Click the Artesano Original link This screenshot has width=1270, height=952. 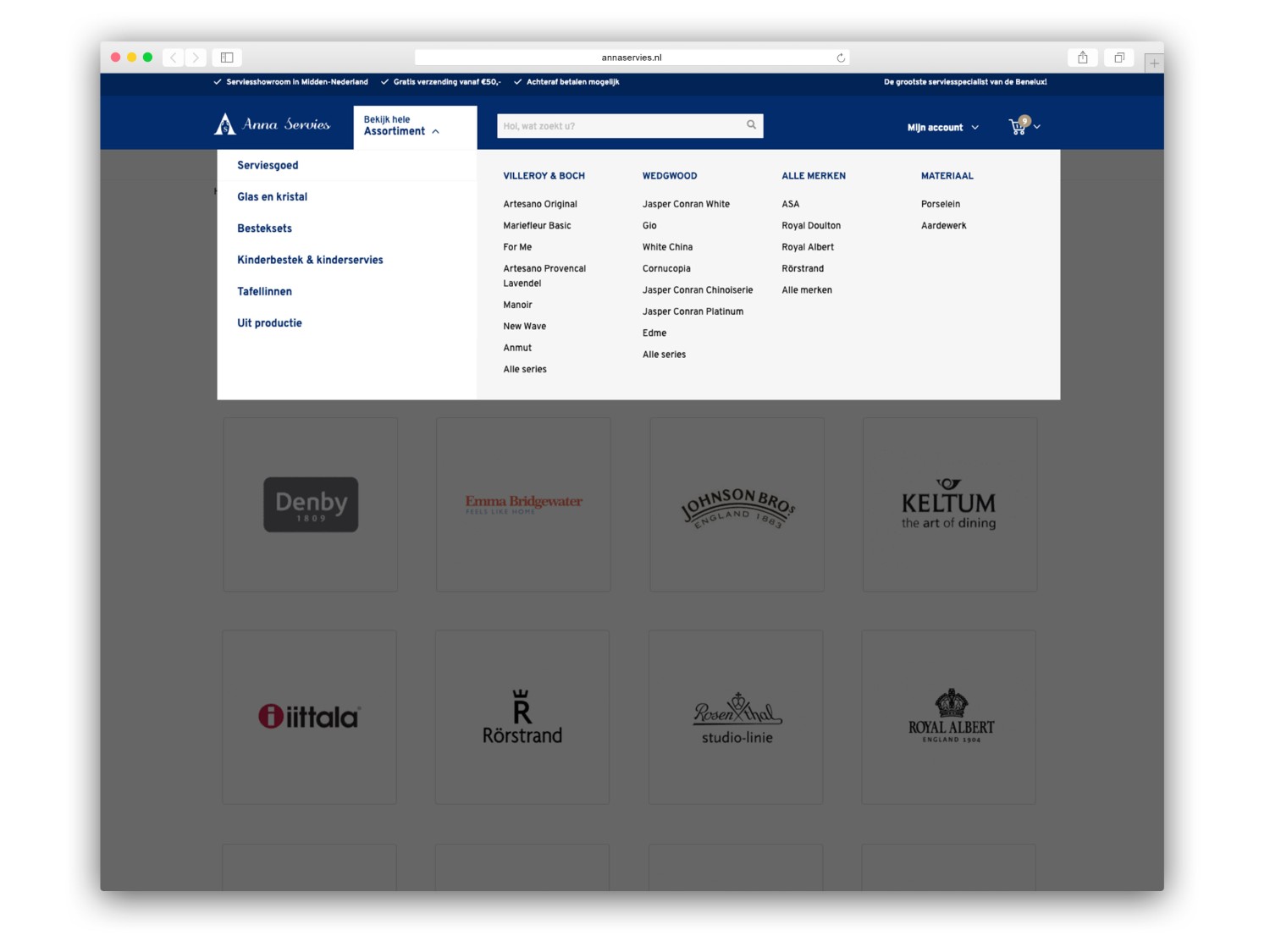click(540, 204)
